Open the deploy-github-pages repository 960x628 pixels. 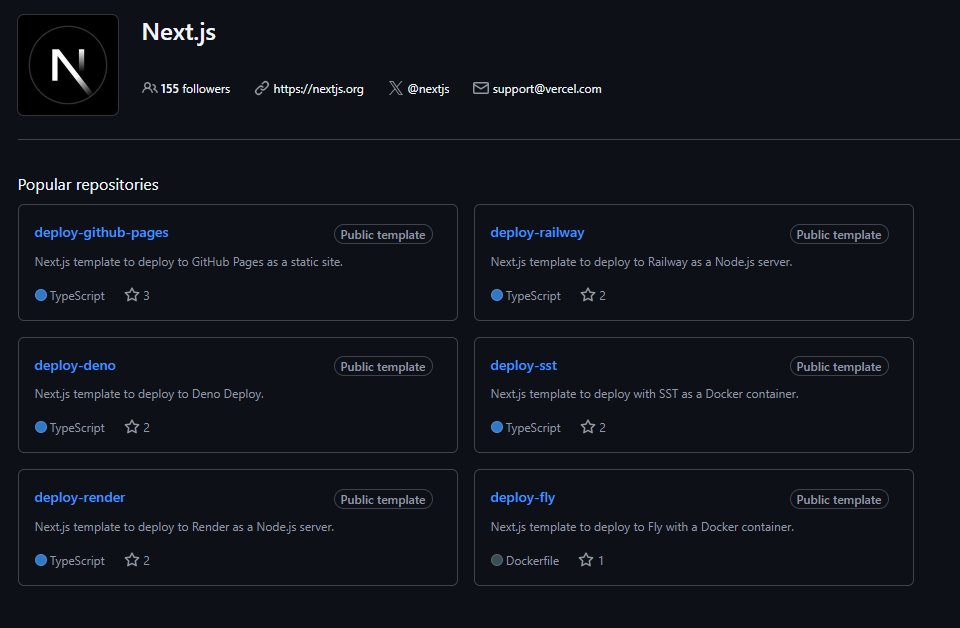pos(101,232)
